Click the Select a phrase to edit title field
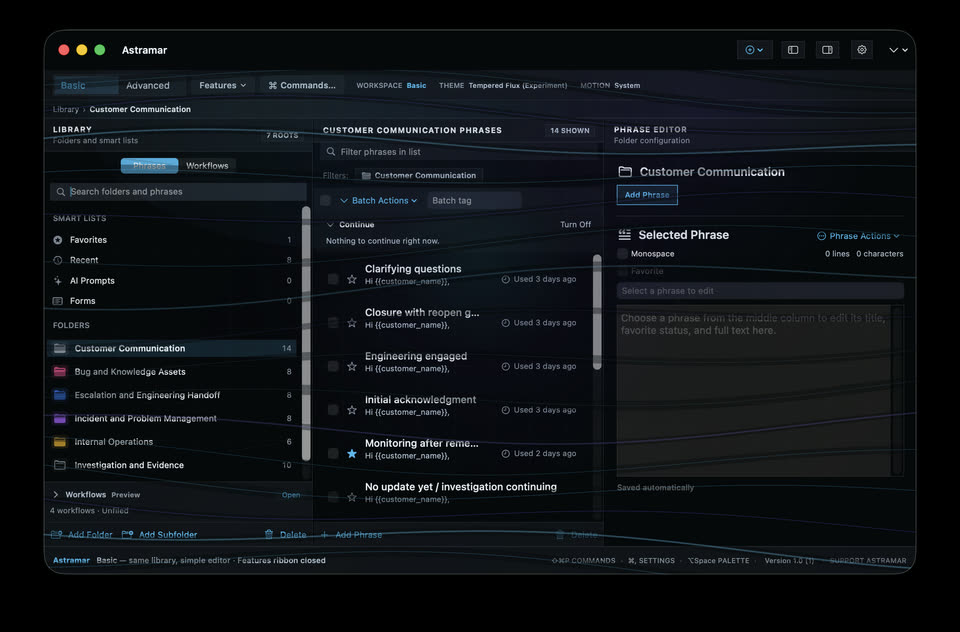The width and height of the screenshot is (960, 632). pyautogui.click(x=760, y=292)
